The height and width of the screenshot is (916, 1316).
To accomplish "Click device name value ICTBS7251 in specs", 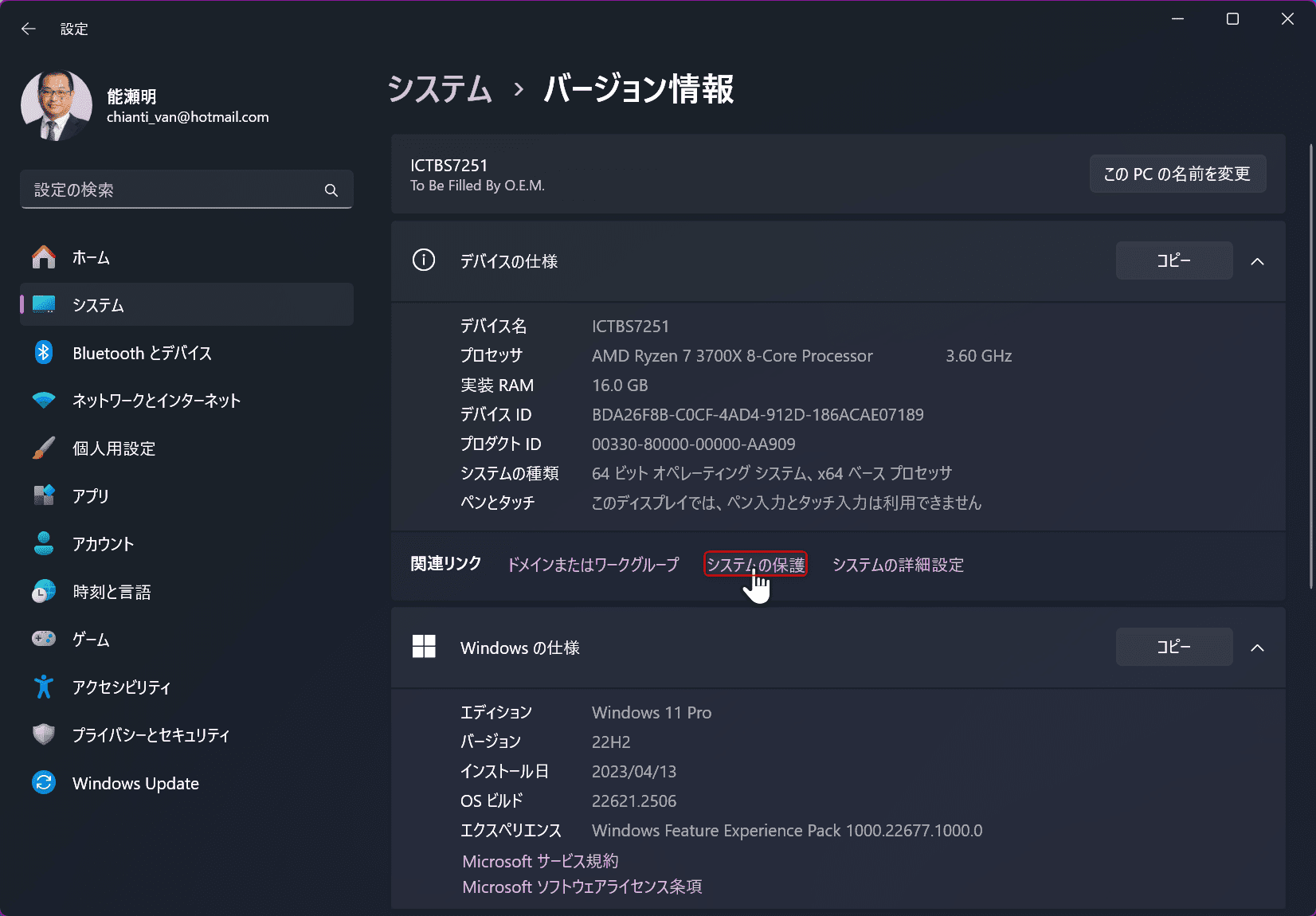I will (x=631, y=327).
